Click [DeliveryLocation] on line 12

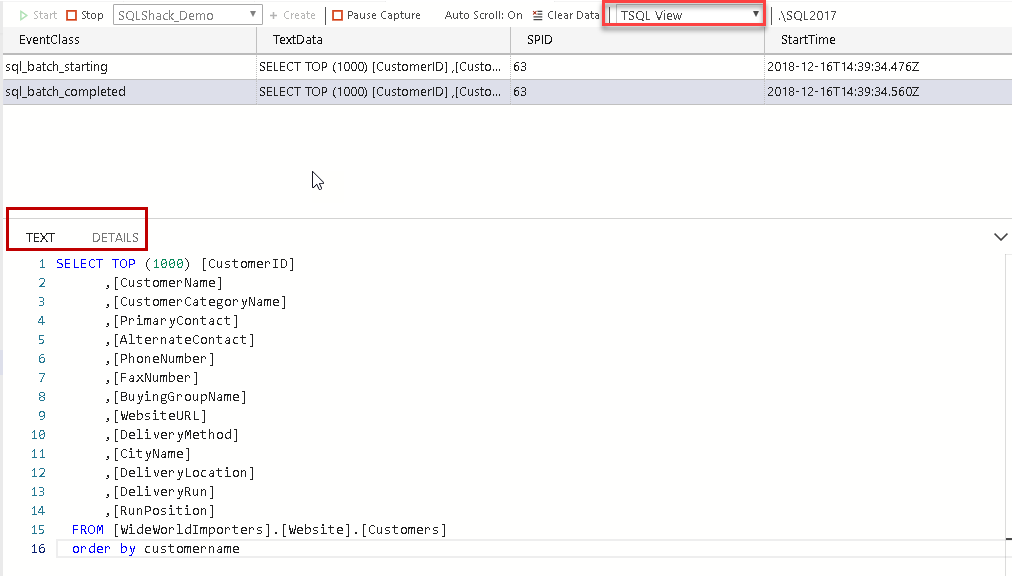tap(184, 473)
